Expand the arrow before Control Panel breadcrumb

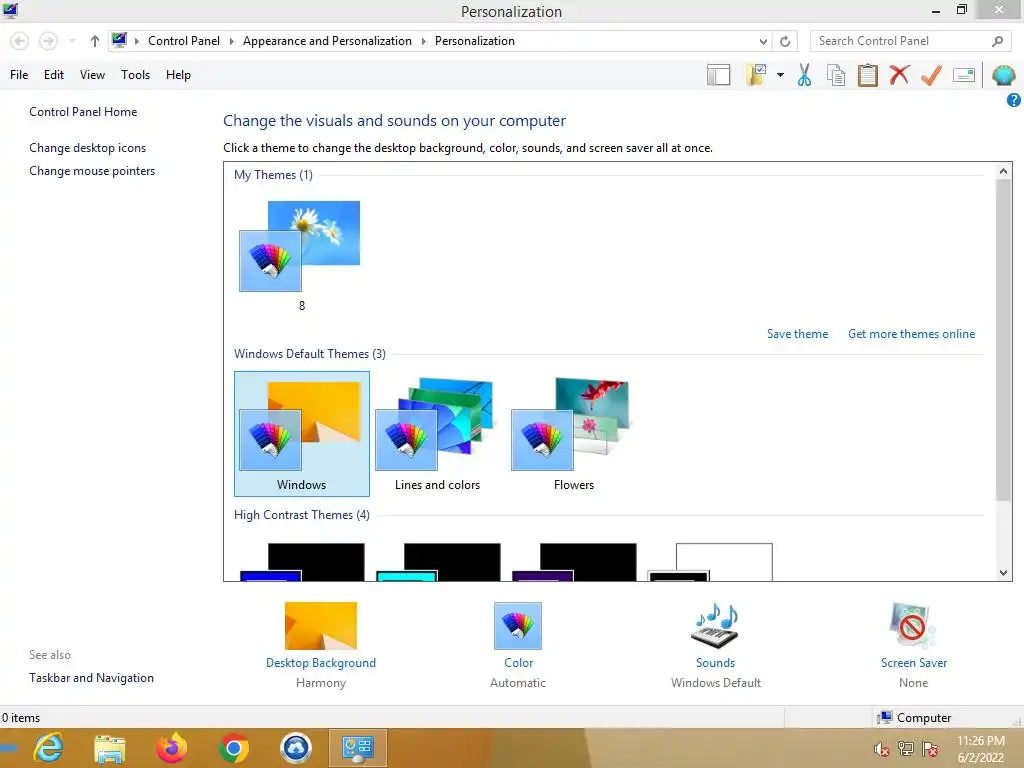(136, 41)
